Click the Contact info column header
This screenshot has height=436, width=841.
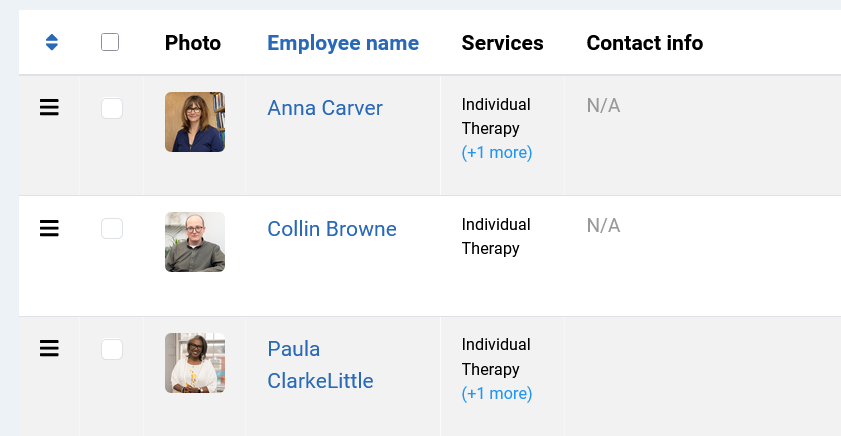[644, 43]
